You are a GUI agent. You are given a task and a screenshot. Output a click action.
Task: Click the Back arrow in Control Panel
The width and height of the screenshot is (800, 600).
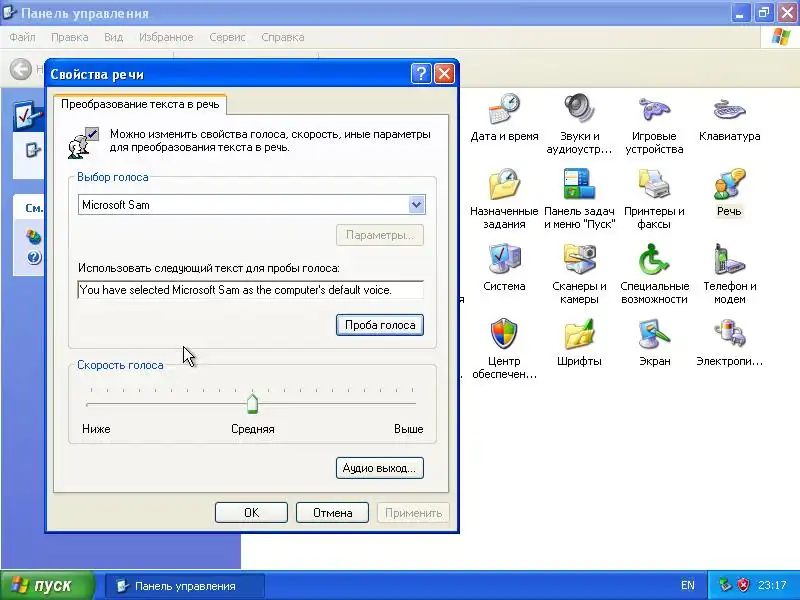click(x=21, y=69)
